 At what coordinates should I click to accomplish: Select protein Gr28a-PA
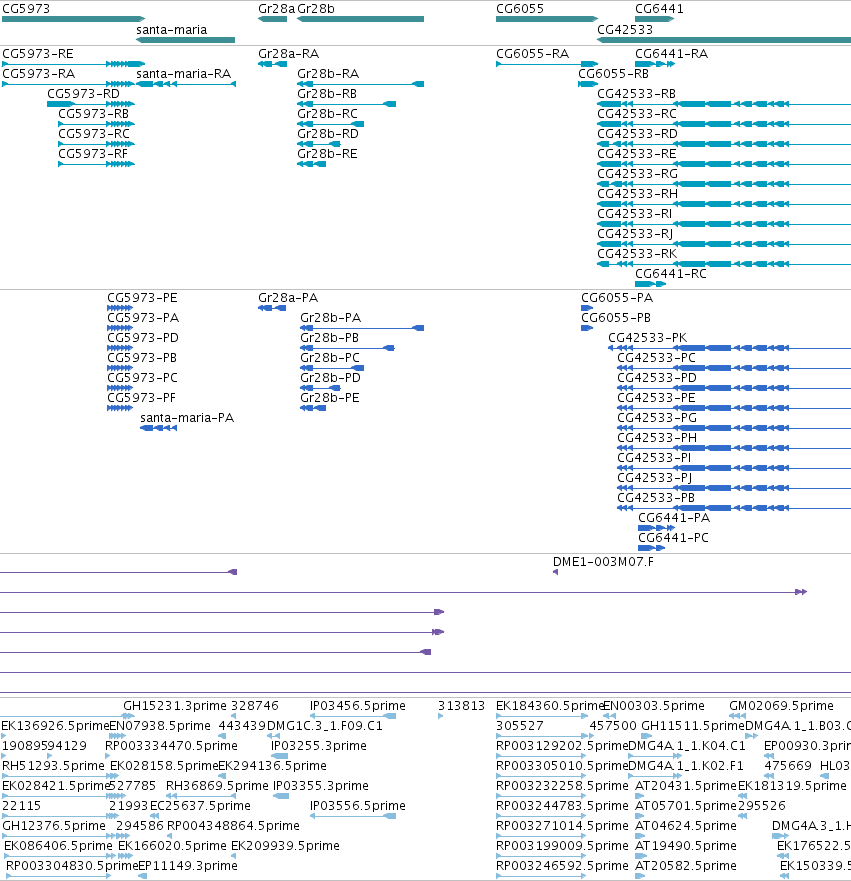coord(272,308)
